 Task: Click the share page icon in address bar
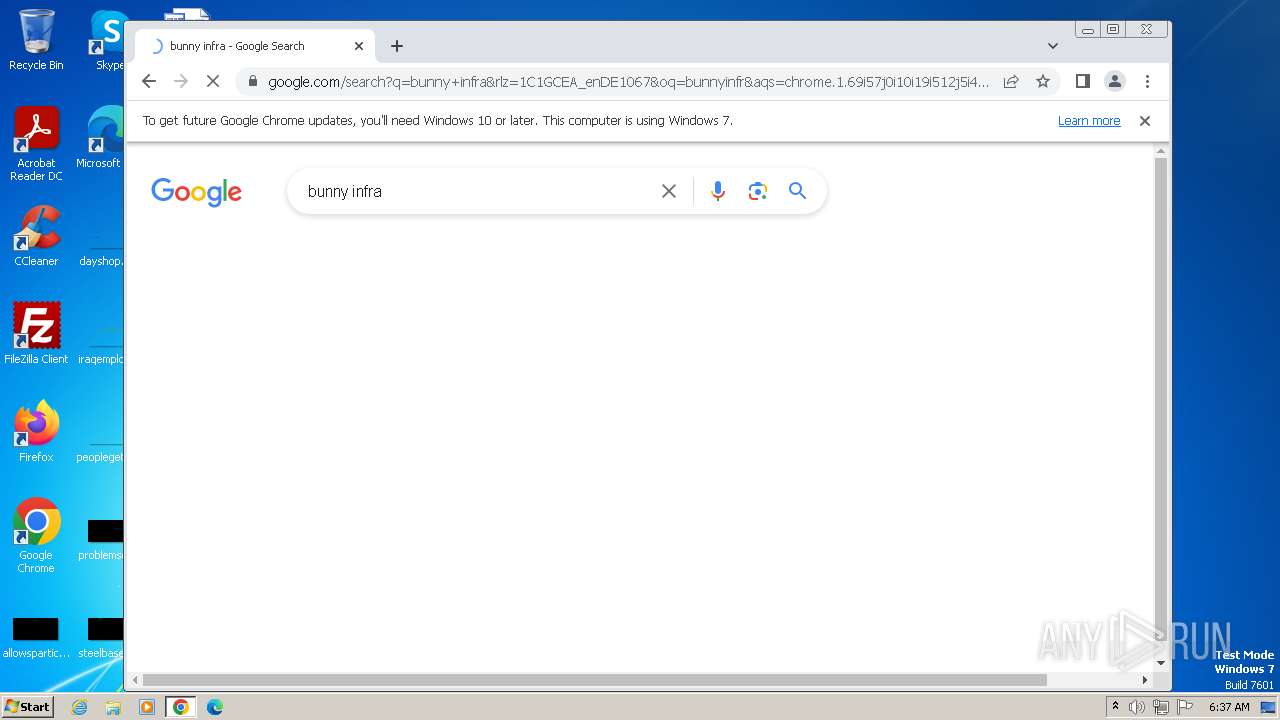tap(1011, 82)
